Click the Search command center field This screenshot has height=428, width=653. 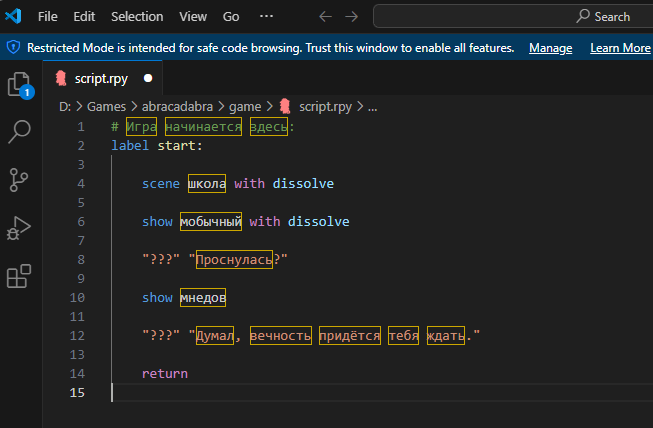coord(513,16)
